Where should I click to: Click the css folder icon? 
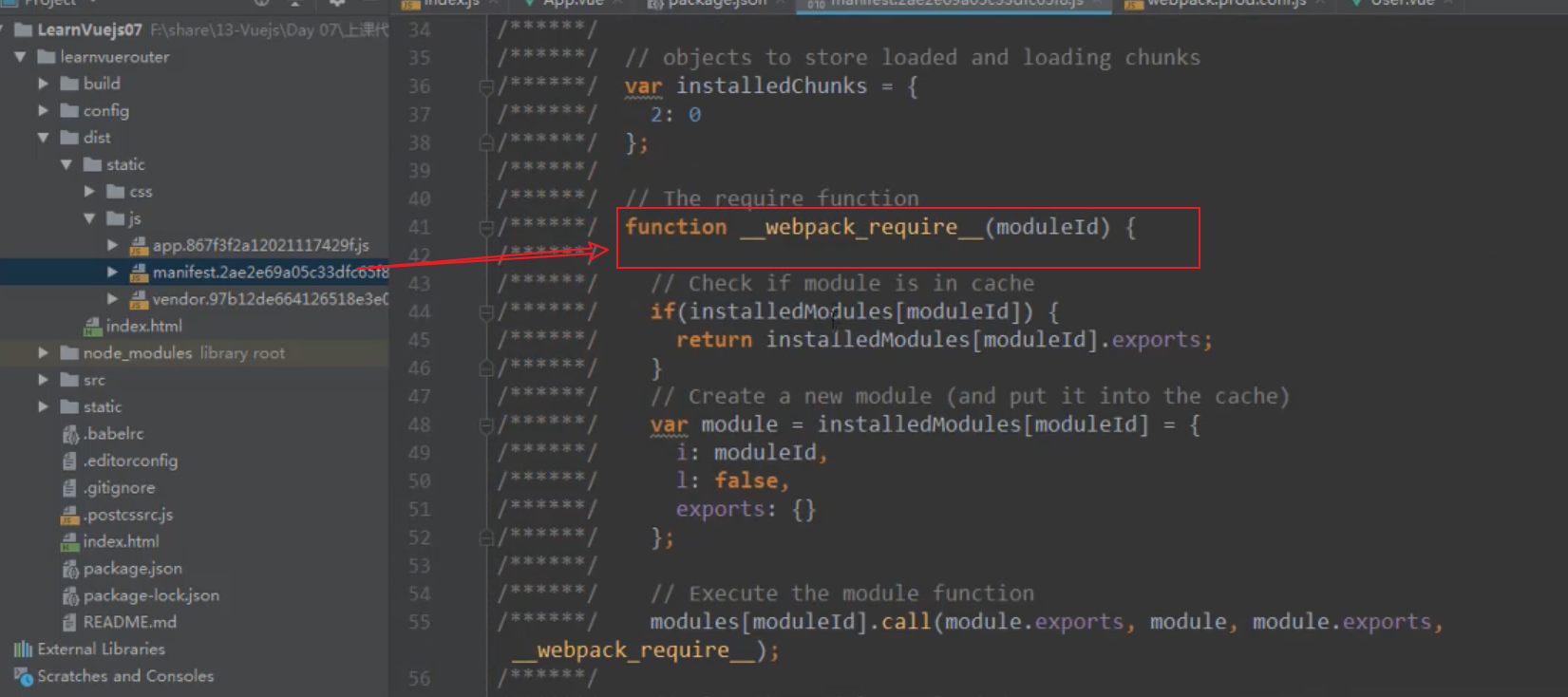click(x=116, y=192)
